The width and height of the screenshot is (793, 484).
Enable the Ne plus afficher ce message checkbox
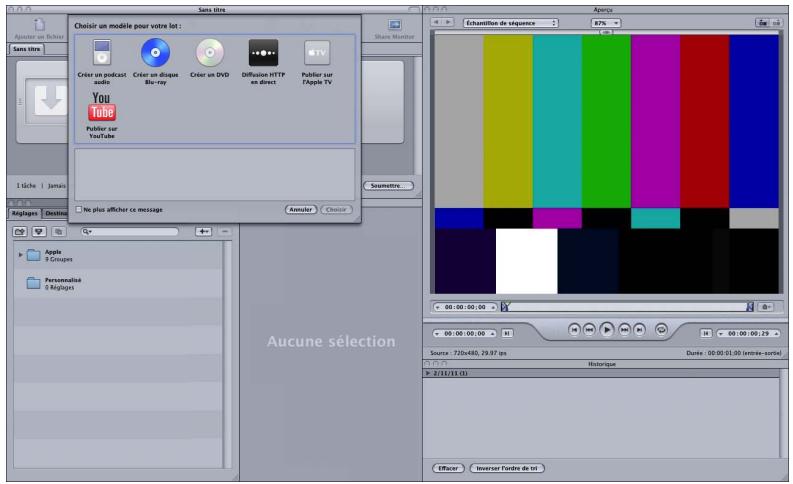pos(79,210)
